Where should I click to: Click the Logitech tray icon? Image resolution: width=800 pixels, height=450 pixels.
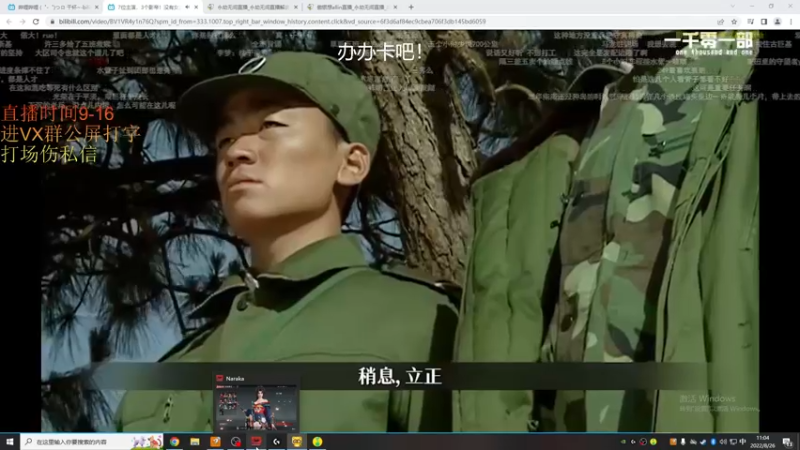pyautogui.click(x=633, y=442)
